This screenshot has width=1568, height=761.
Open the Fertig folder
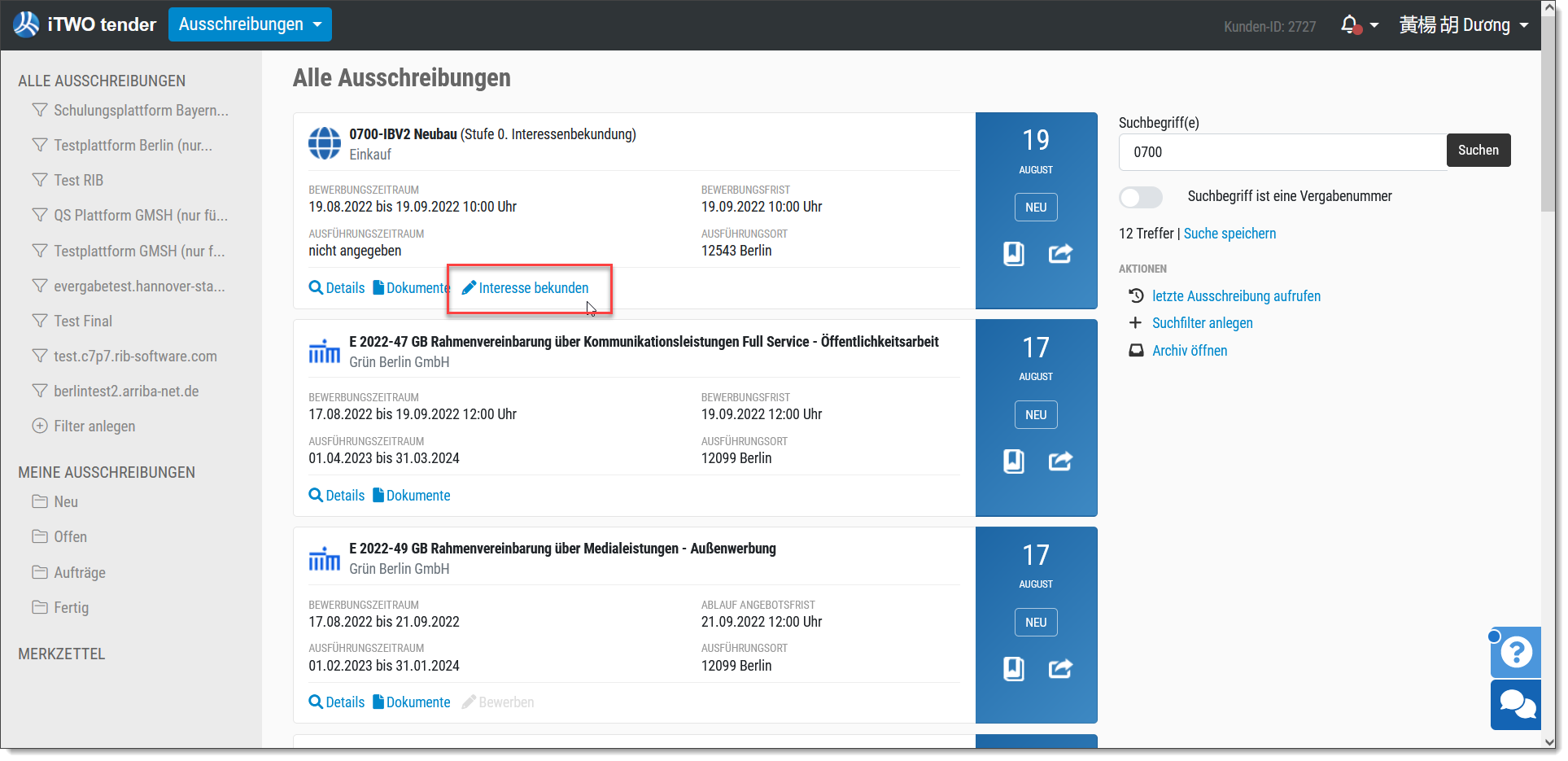point(60,608)
